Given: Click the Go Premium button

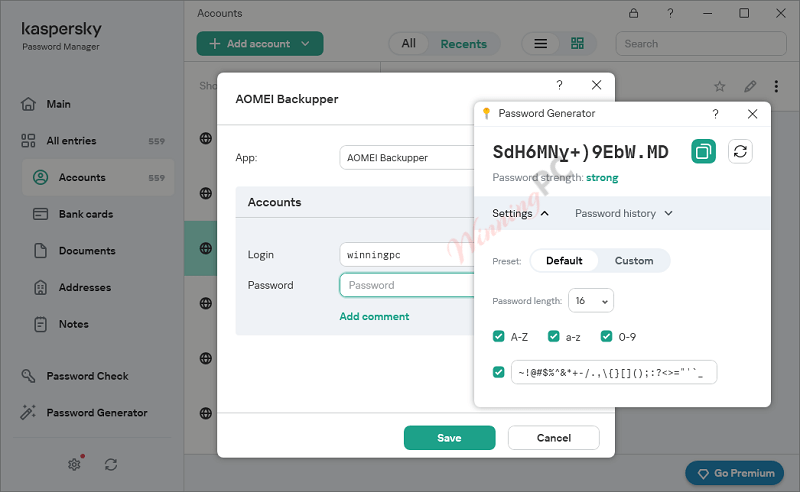Looking at the screenshot, I should [734, 473].
